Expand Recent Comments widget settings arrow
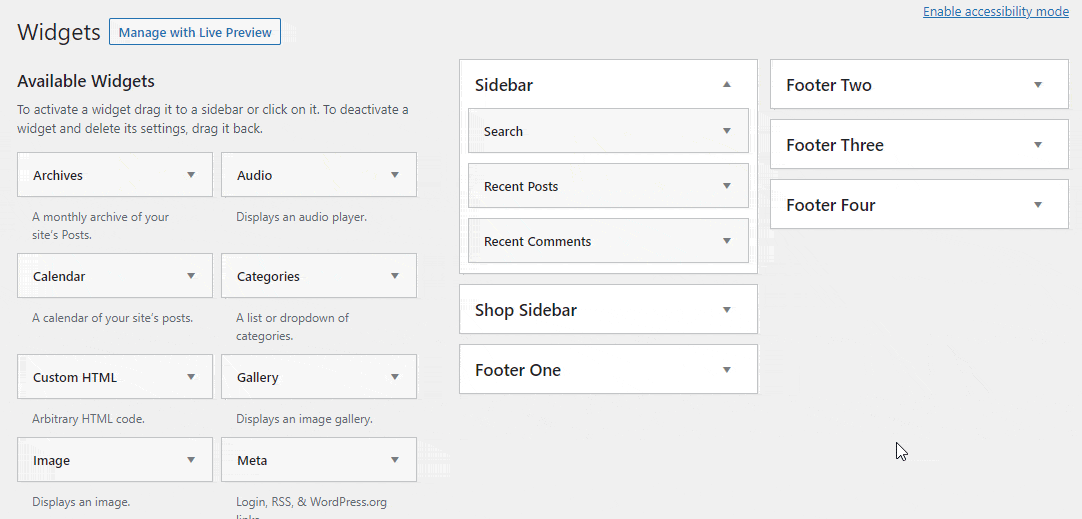 pyautogui.click(x=727, y=241)
